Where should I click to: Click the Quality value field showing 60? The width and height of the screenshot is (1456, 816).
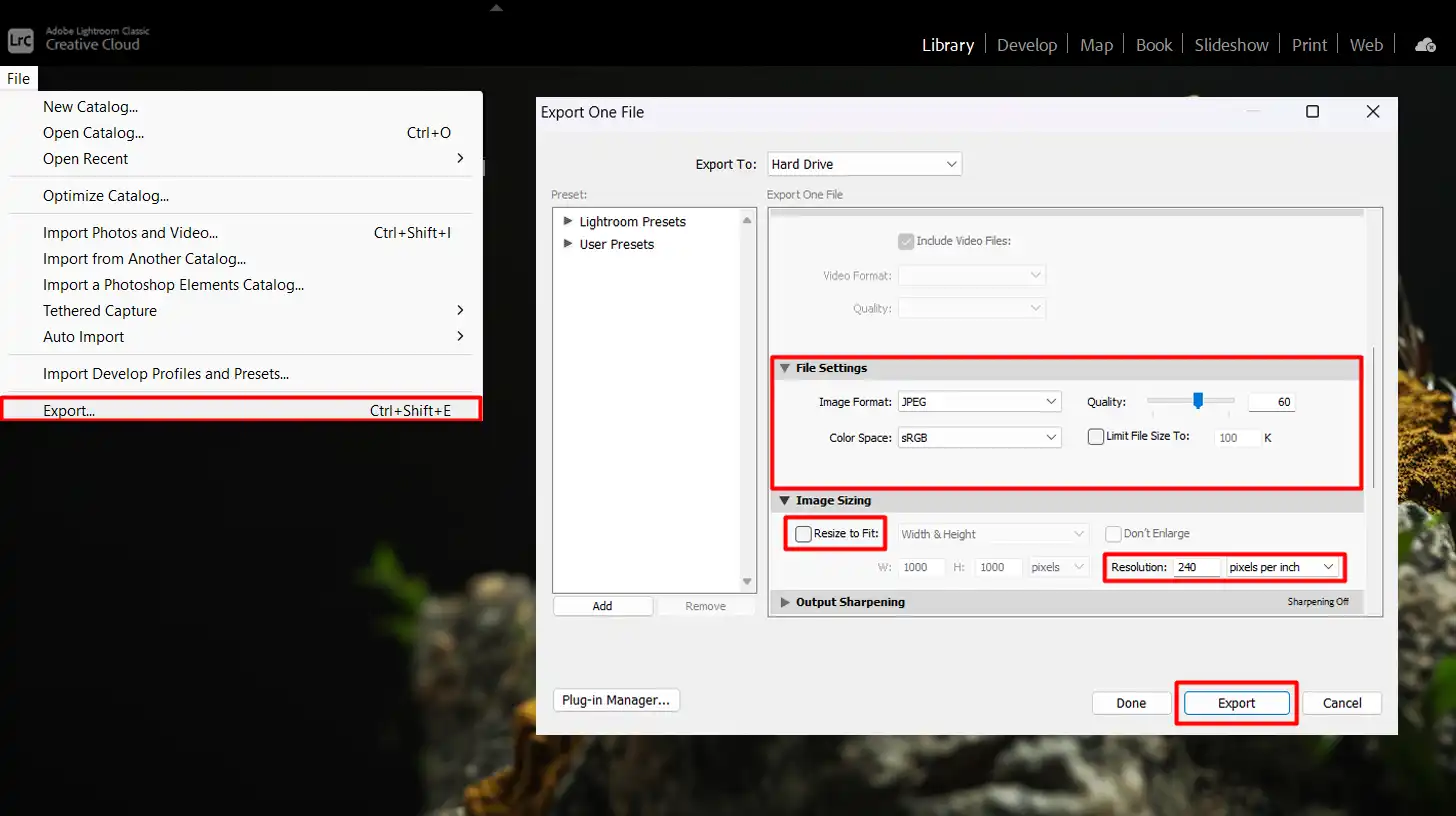tap(1272, 402)
